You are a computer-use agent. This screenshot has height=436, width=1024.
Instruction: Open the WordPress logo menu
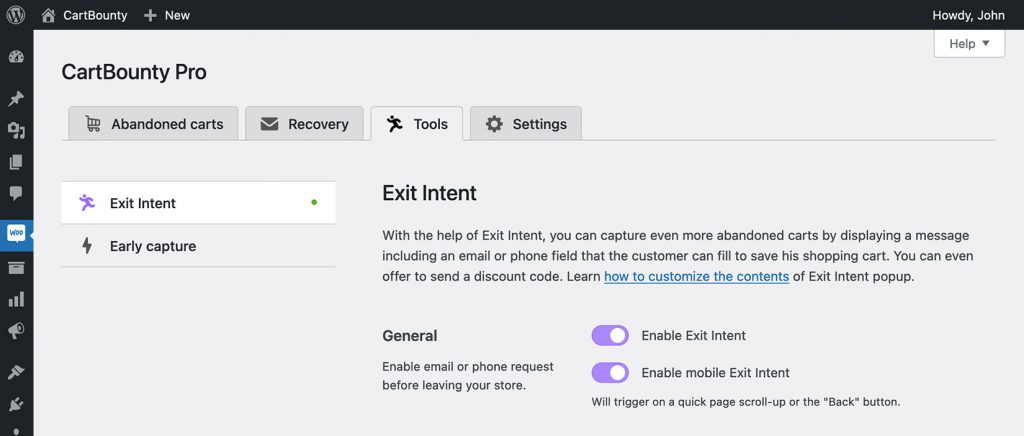tap(16, 15)
